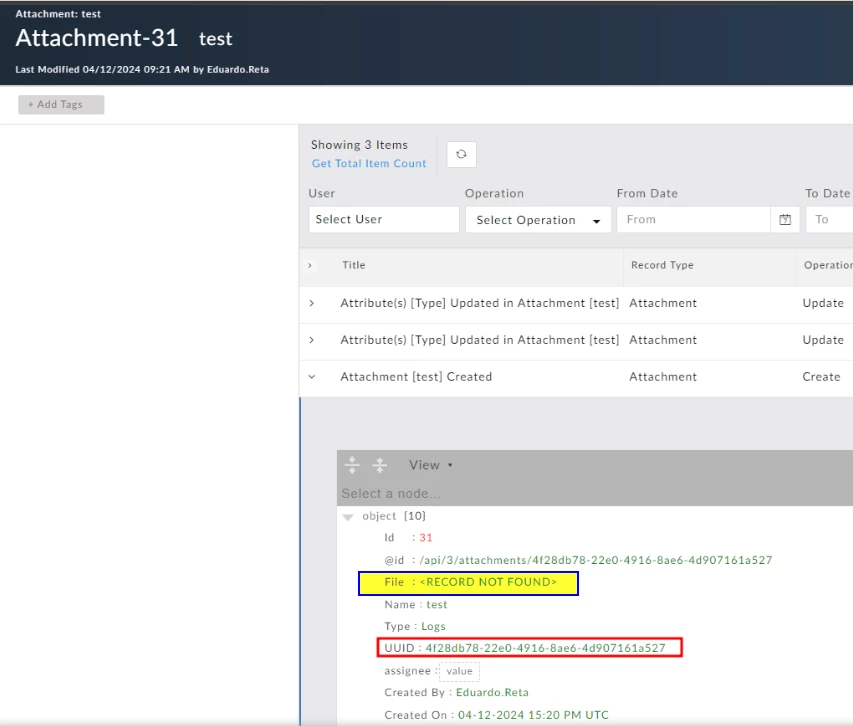Collapse the Attachment [test] Created row
Viewport: 853px width, 726px height.
pyautogui.click(x=312, y=376)
